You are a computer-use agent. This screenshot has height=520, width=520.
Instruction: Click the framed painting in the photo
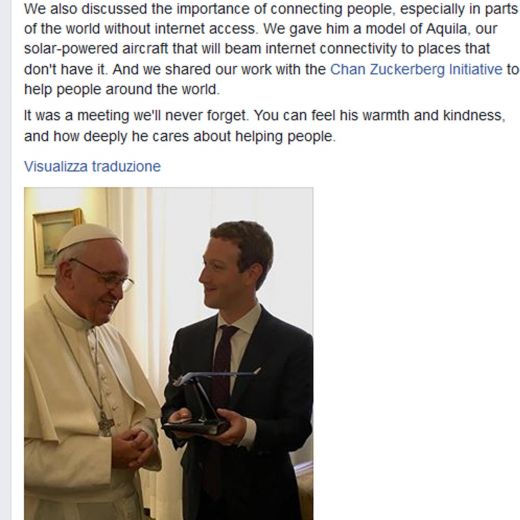58,242
